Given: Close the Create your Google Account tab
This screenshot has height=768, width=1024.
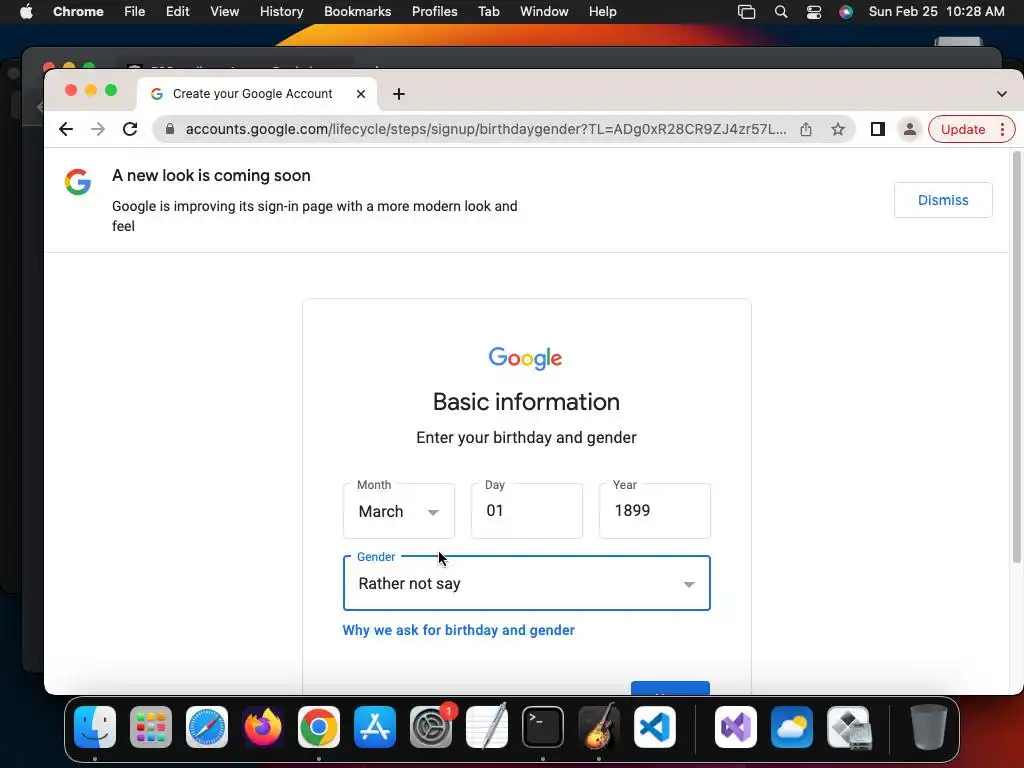Looking at the screenshot, I should click(360, 94).
